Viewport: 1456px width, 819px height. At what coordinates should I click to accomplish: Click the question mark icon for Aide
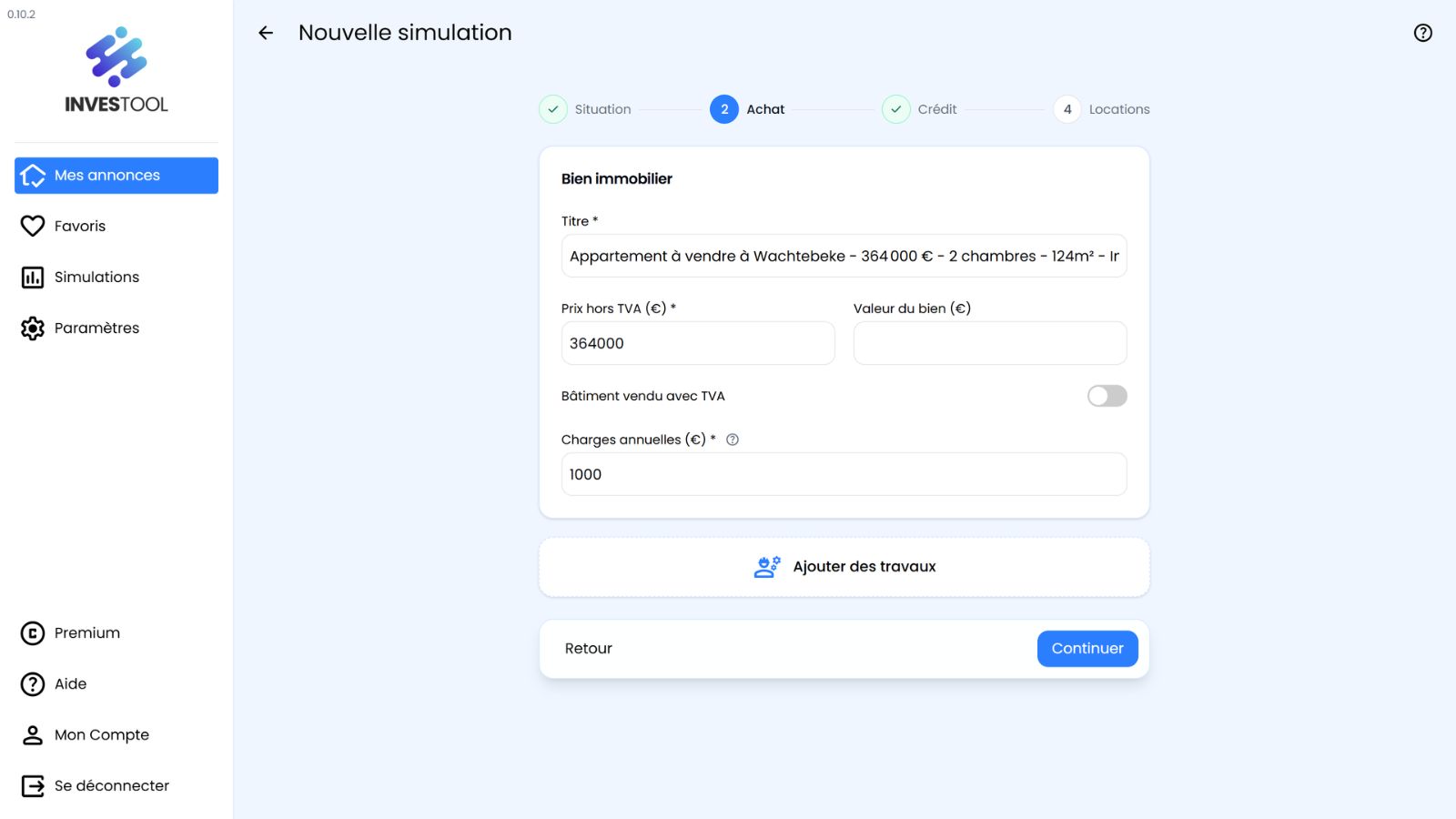(x=33, y=684)
